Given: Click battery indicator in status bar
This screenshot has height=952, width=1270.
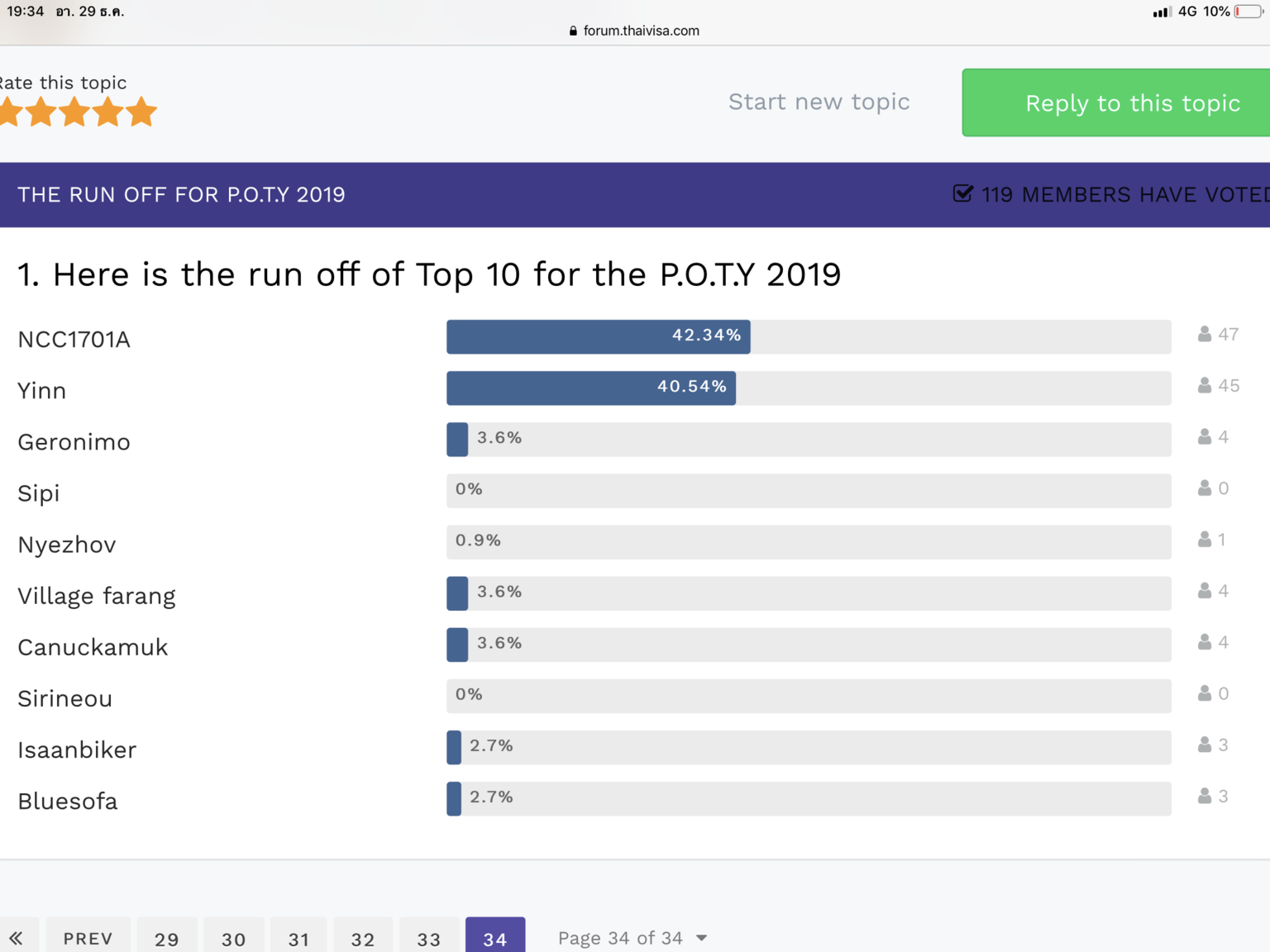Looking at the screenshot, I should click(x=1249, y=12).
